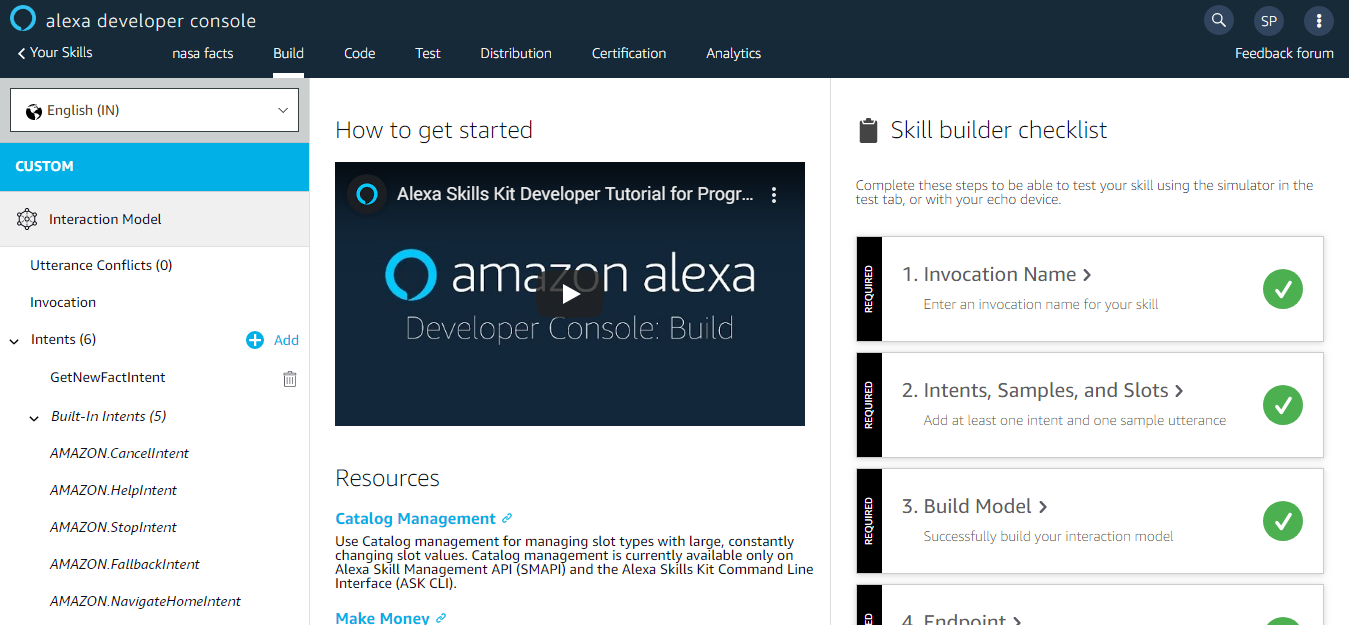1349x625 pixels.
Task: Select GetNewFactIntent intent
Action: pyautogui.click(x=108, y=377)
